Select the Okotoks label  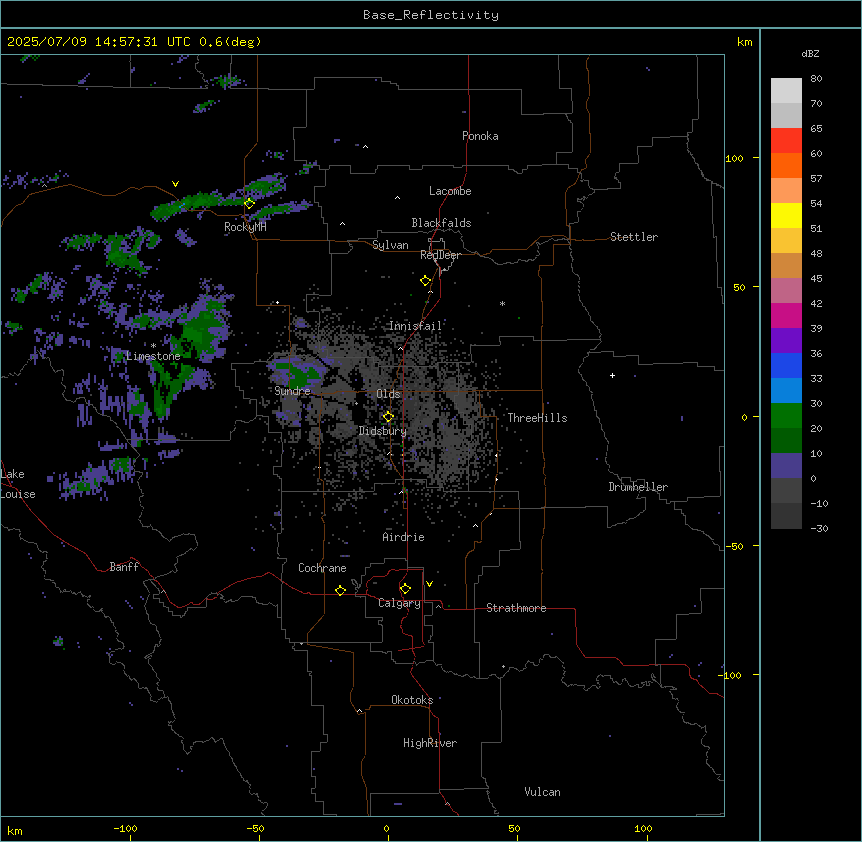click(x=412, y=700)
